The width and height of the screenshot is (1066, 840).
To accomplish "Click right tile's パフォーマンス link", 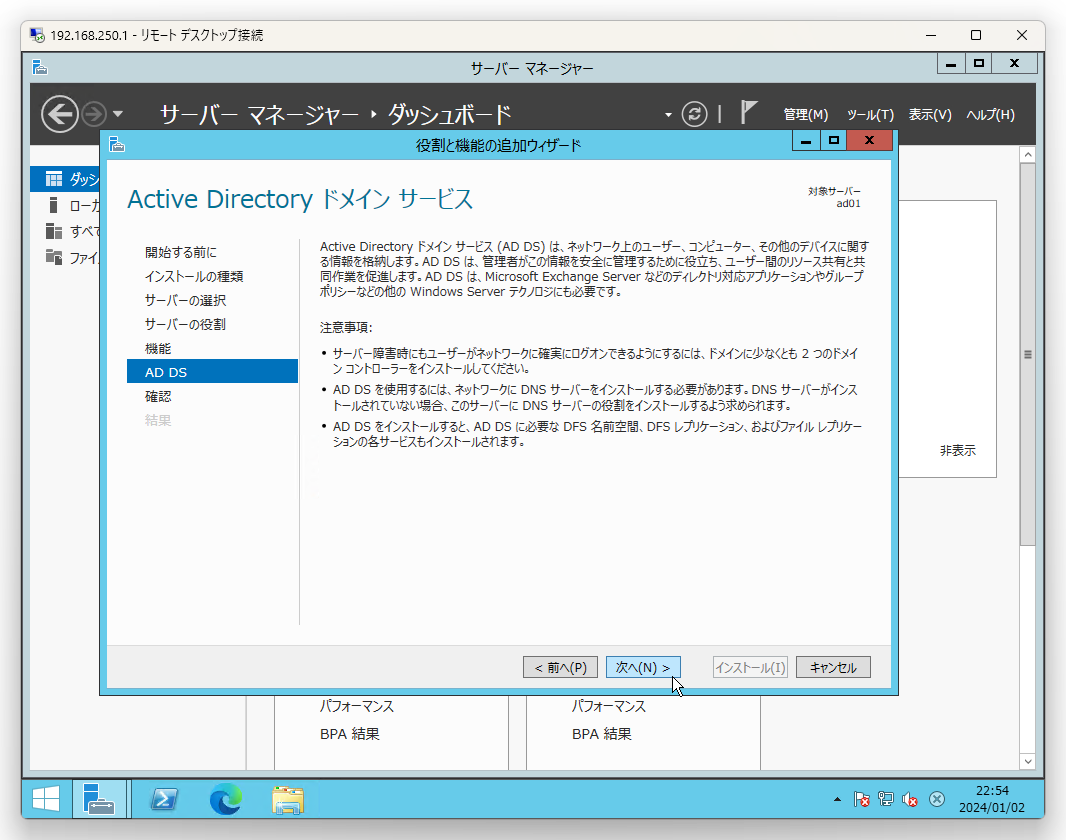I will 608,707.
